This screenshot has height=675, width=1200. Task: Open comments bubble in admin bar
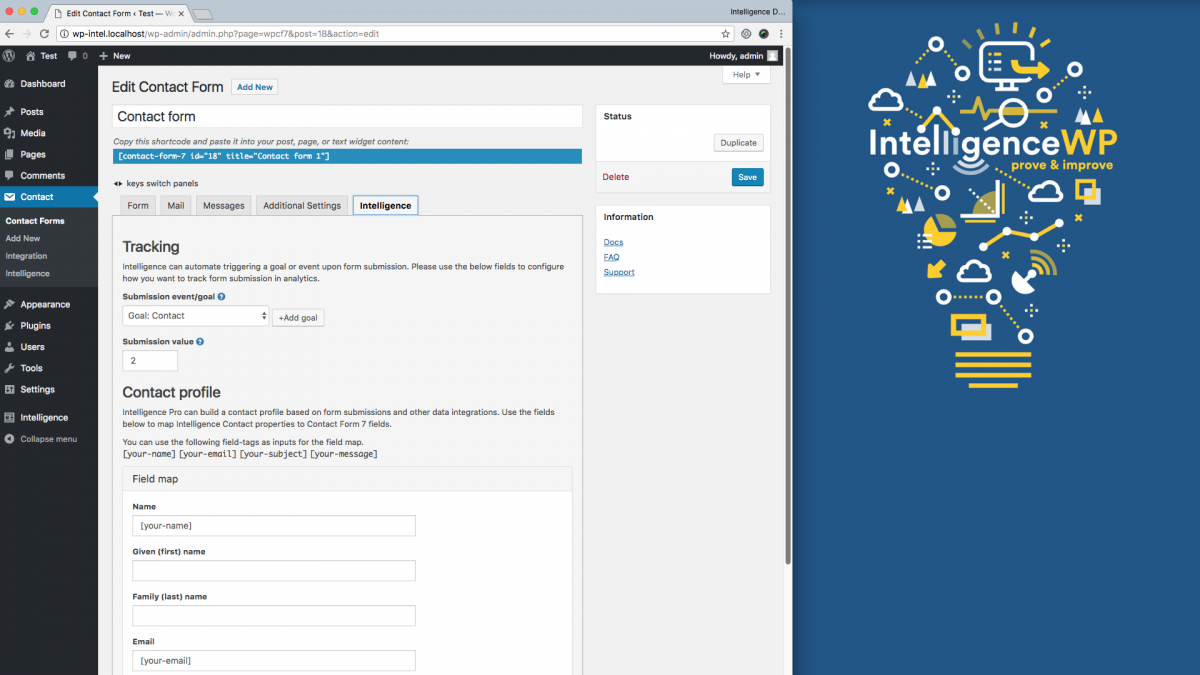(x=72, y=56)
